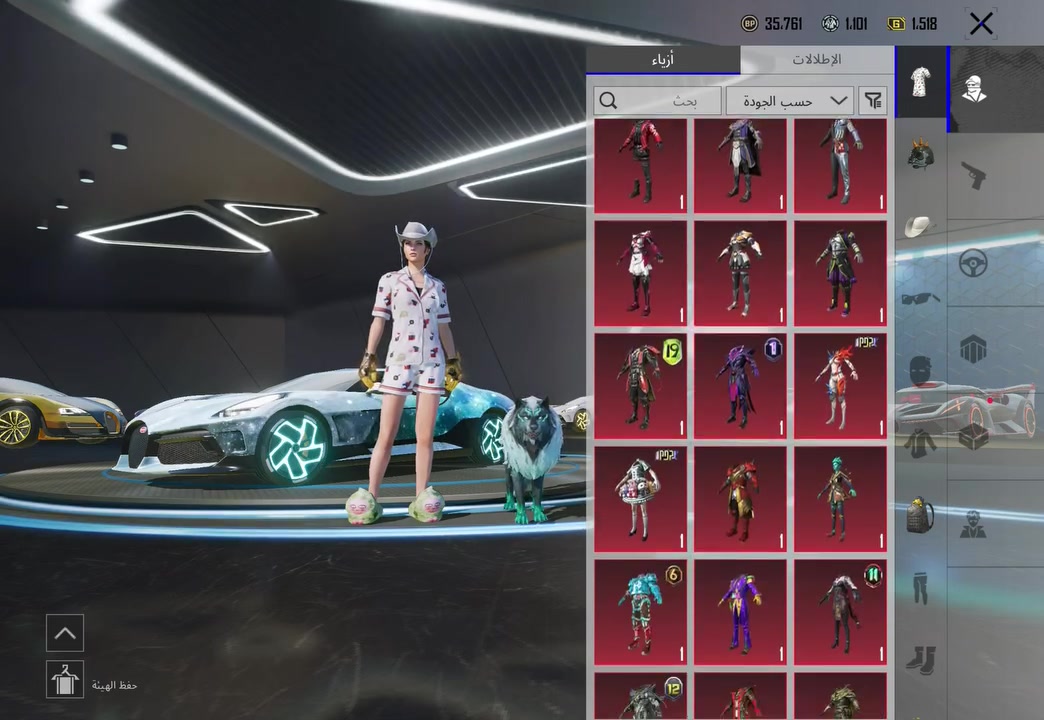The image size is (1044, 720).
Task: Select the teal-haired character outfit thumbnail
Action: click(840, 499)
